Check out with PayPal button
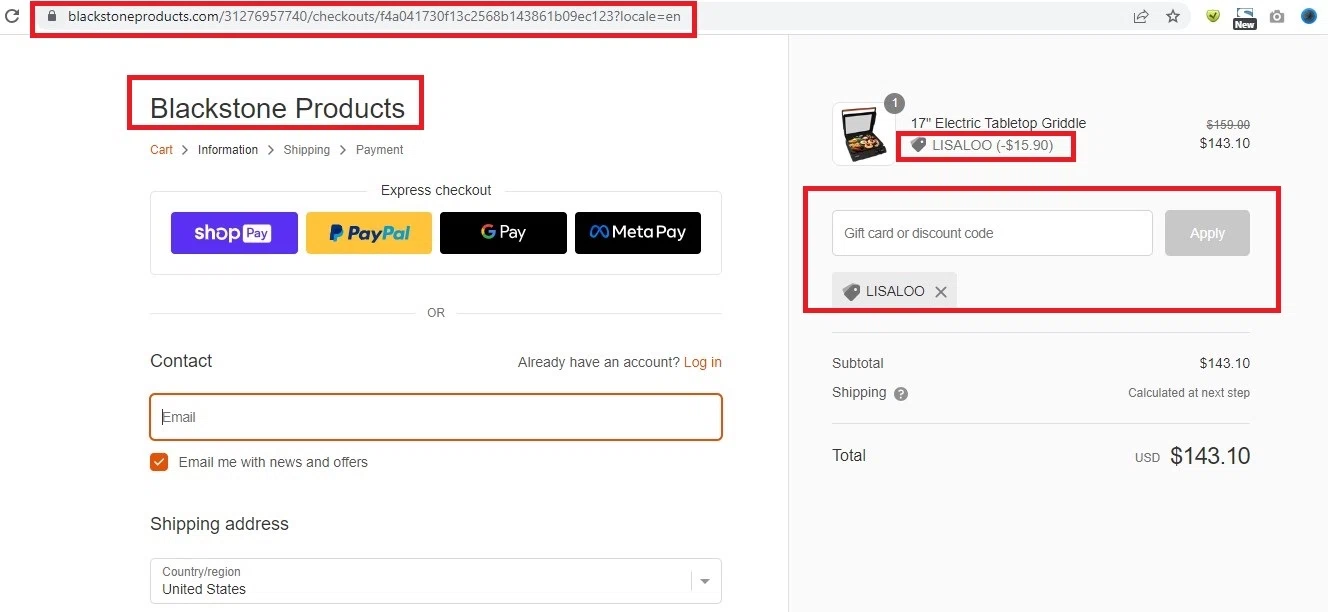Screen dimensions: 1328x612 (369, 233)
